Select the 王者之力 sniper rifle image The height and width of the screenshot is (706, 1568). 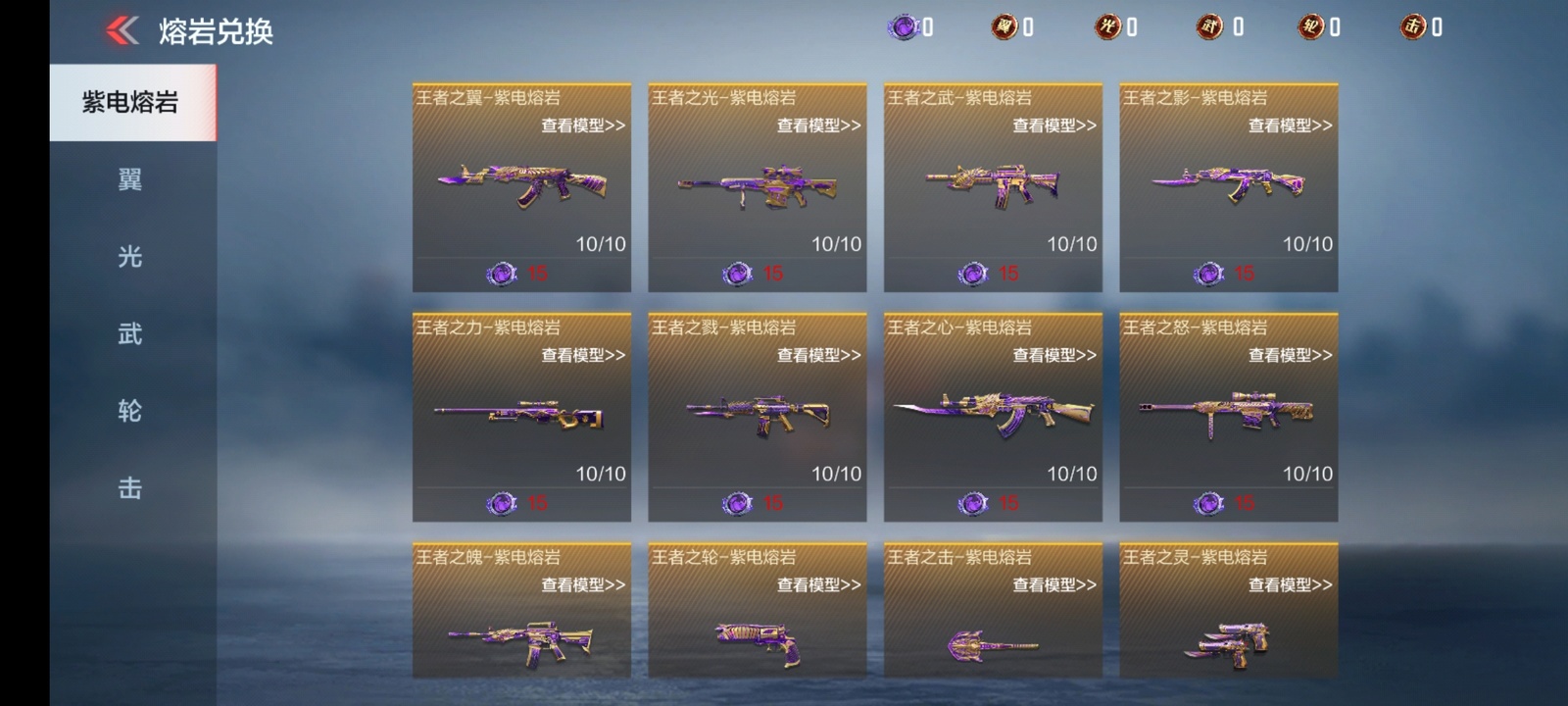tap(519, 415)
